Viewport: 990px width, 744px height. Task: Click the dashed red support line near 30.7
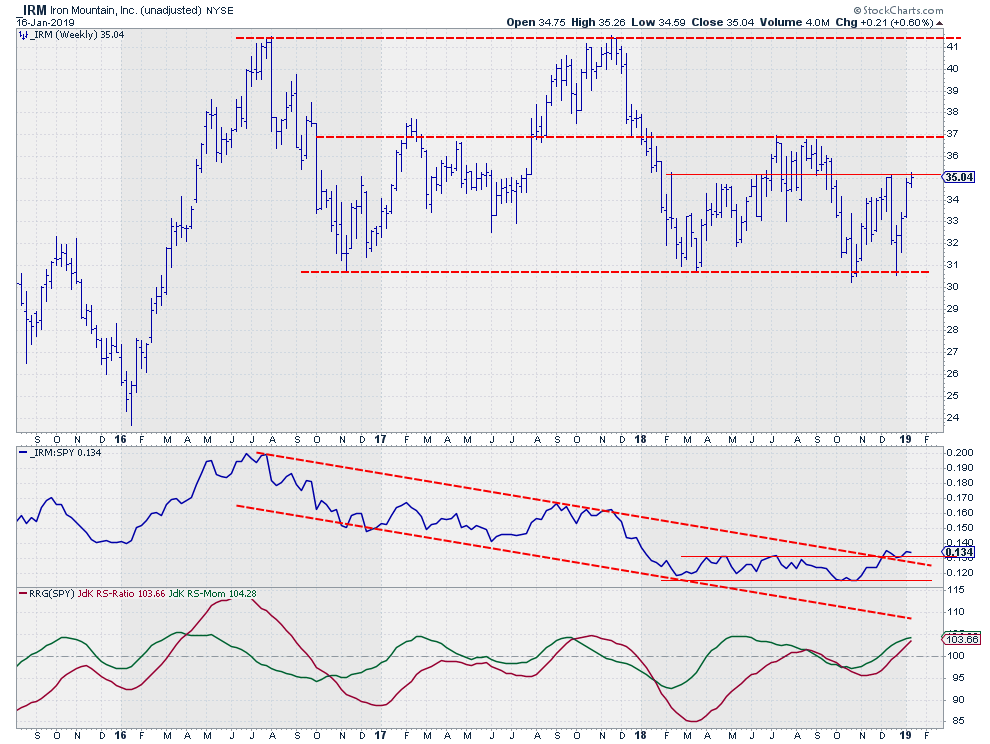click(x=615, y=272)
